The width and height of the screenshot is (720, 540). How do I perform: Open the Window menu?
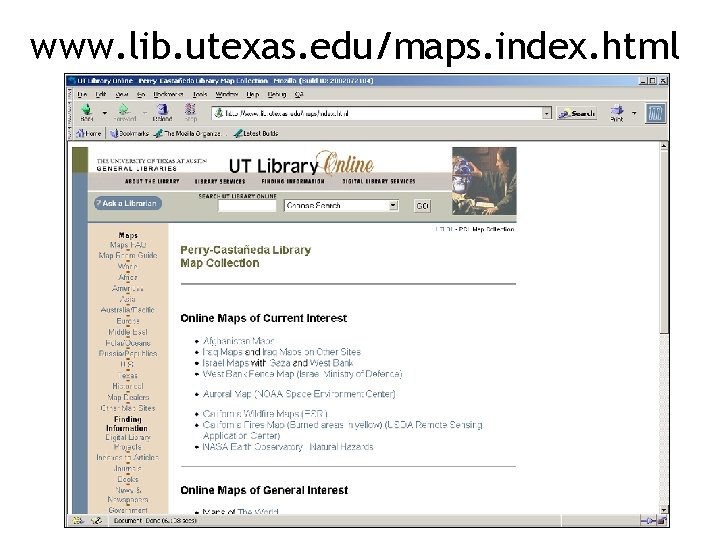pyautogui.click(x=226, y=94)
